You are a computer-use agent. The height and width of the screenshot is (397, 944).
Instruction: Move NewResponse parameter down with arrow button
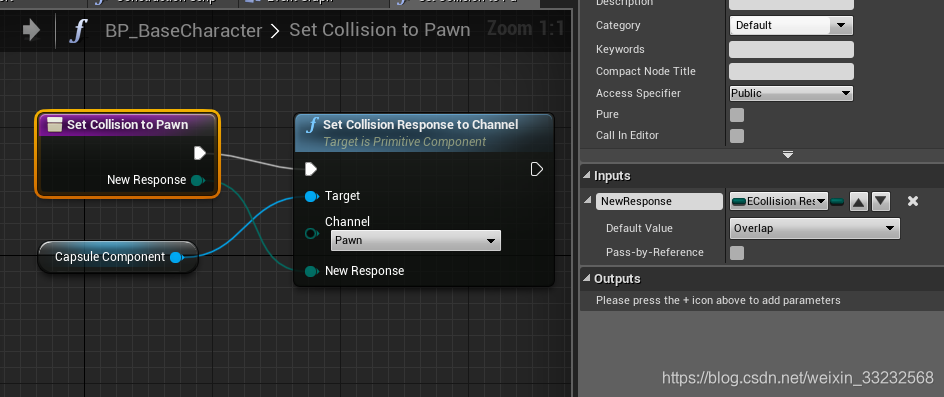point(881,202)
